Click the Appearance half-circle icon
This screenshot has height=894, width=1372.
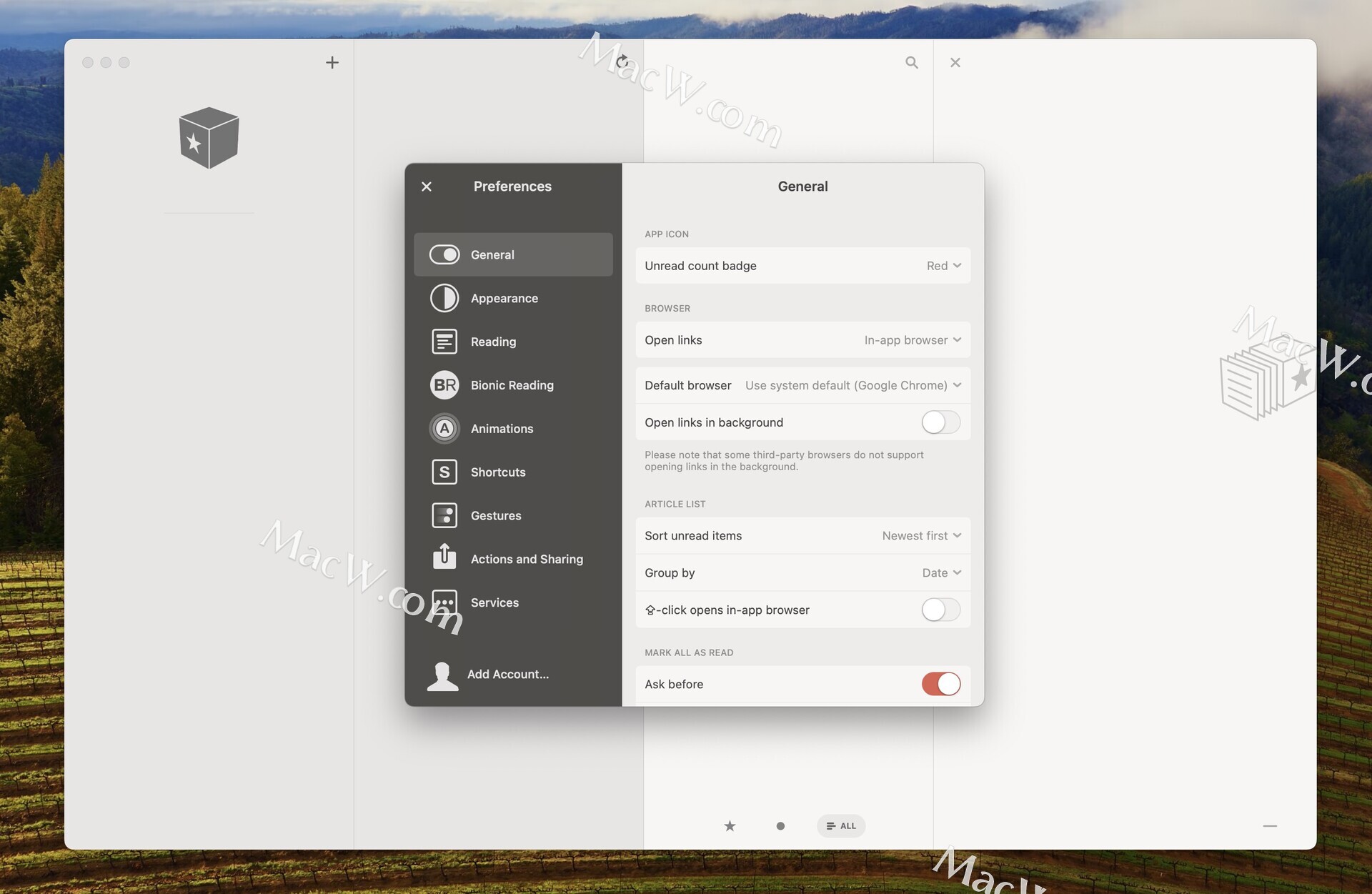tap(444, 298)
